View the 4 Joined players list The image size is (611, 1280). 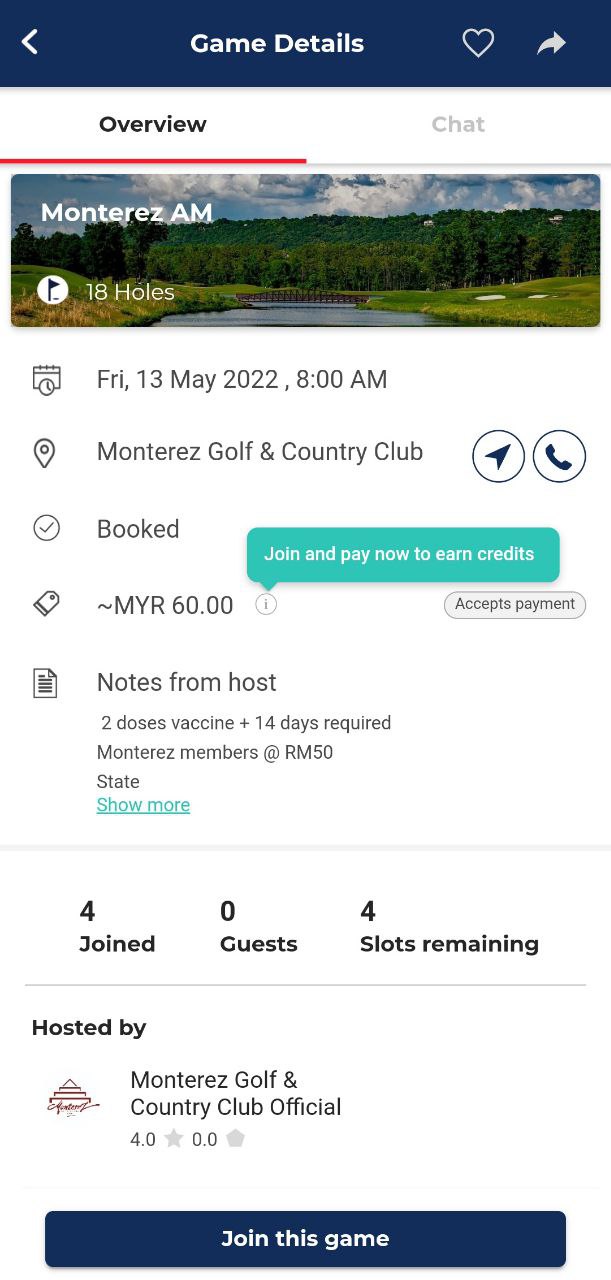[117, 926]
